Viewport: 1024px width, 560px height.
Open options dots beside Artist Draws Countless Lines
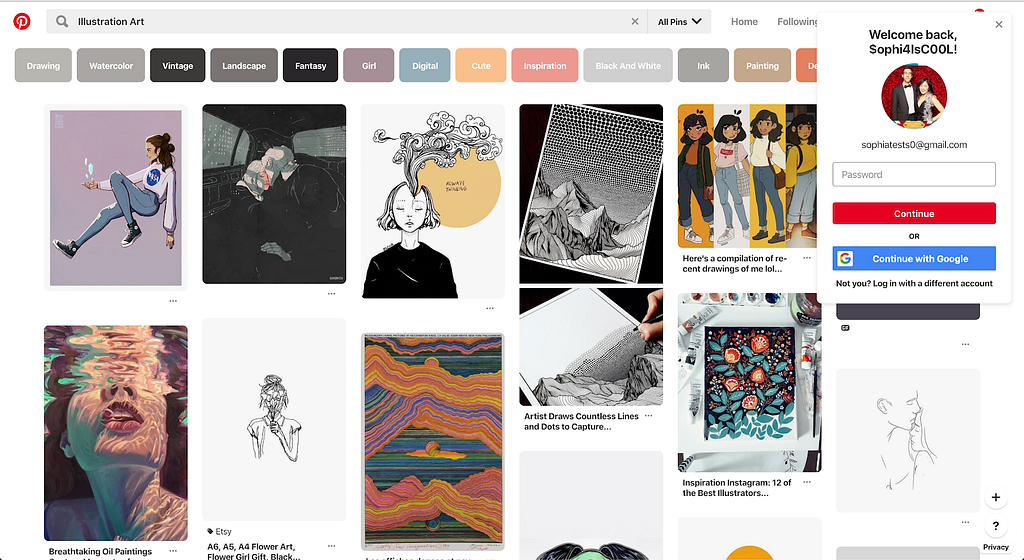(x=648, y=415)
